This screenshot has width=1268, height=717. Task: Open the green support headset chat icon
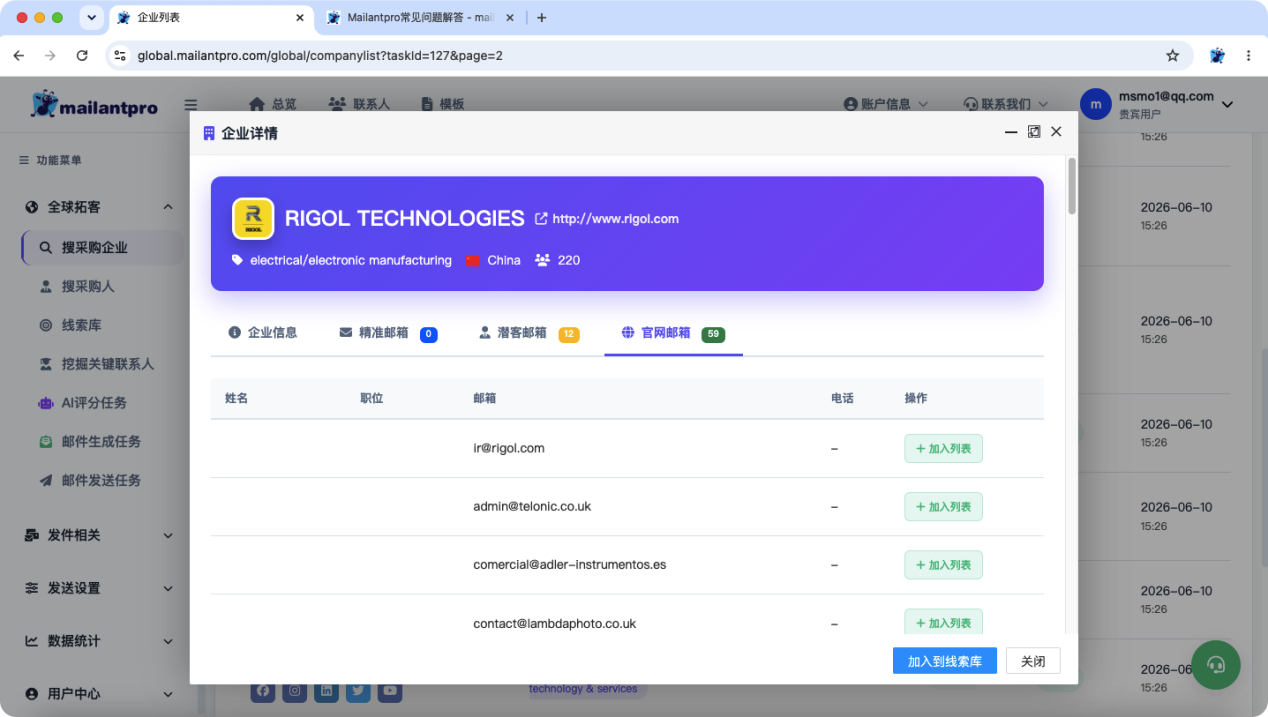pos(1216,665)
